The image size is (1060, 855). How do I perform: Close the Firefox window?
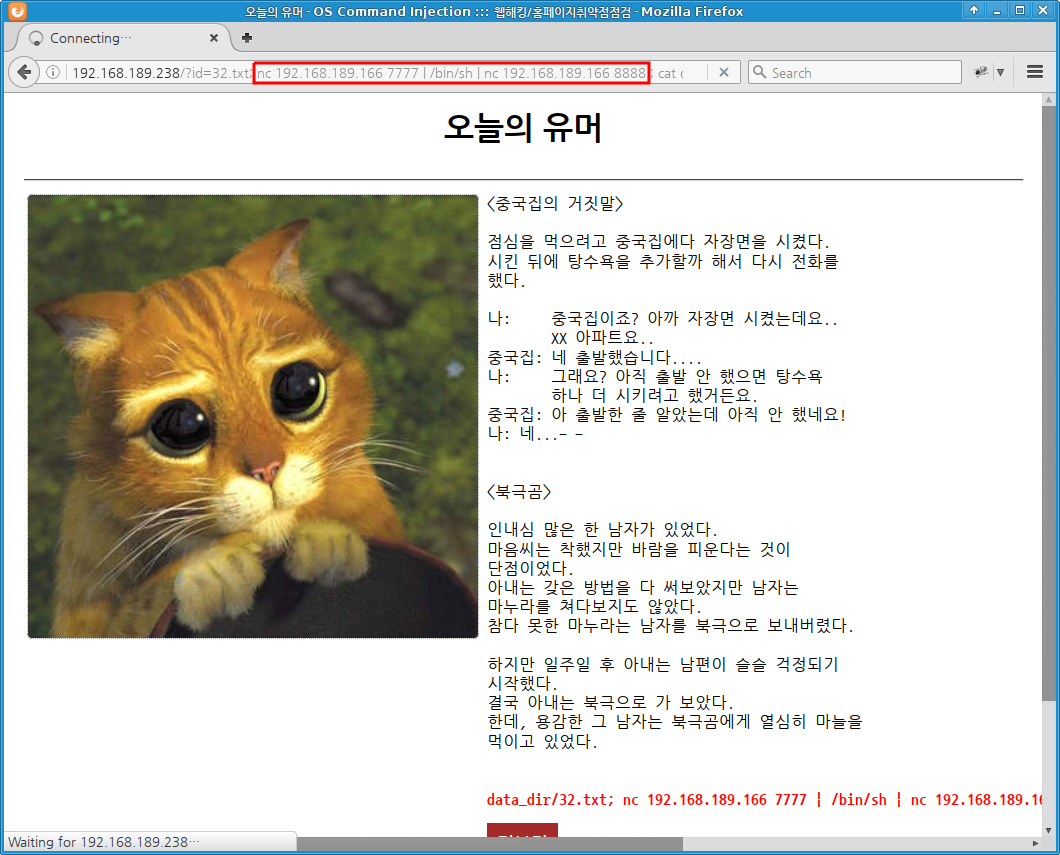pos(1043,10)
